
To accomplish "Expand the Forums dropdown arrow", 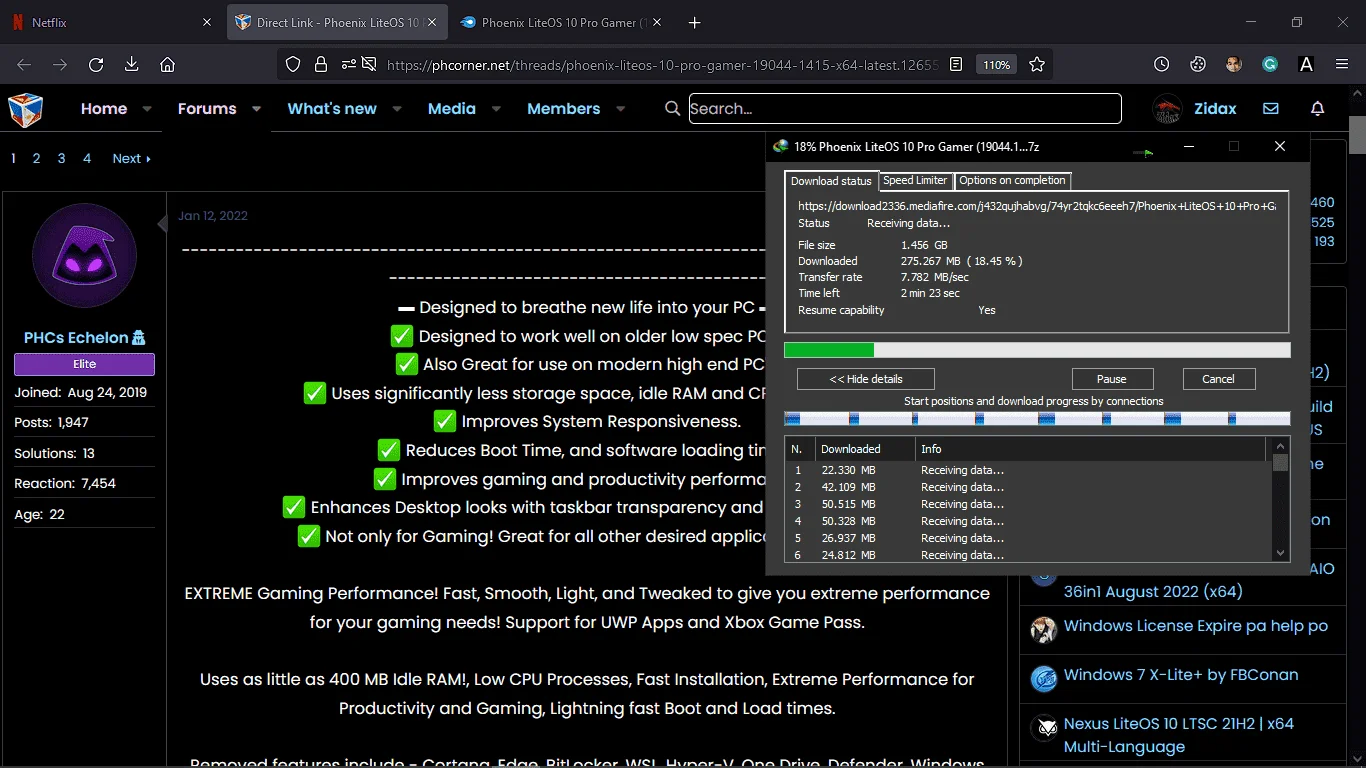I will point(256,108).
